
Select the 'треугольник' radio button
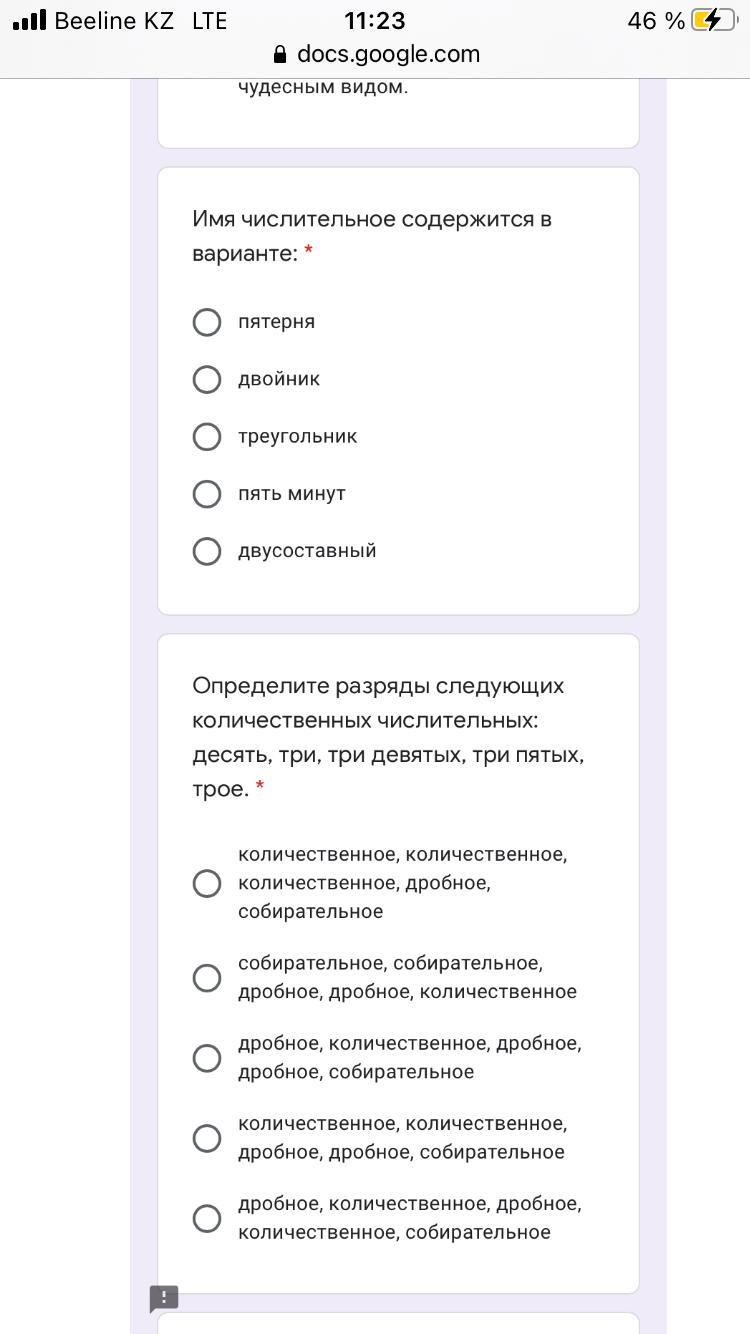coord(207,437)
